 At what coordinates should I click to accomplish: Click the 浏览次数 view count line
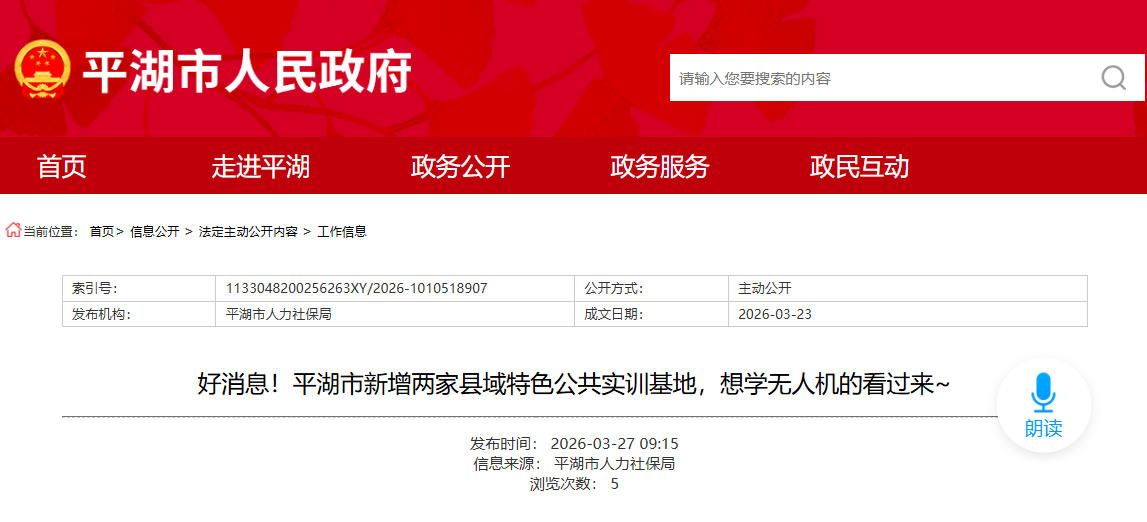point(574,483)
